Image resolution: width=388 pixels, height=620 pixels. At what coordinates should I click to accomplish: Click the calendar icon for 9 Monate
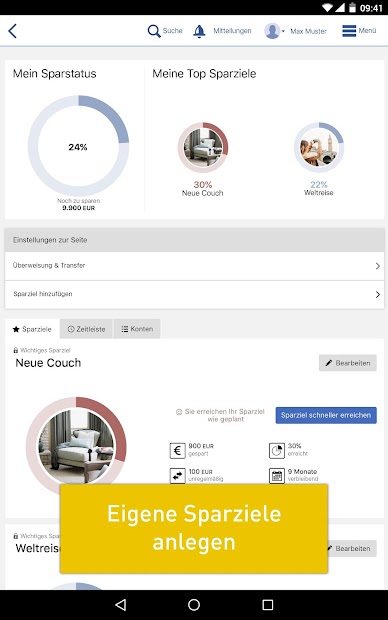(277, 476)
